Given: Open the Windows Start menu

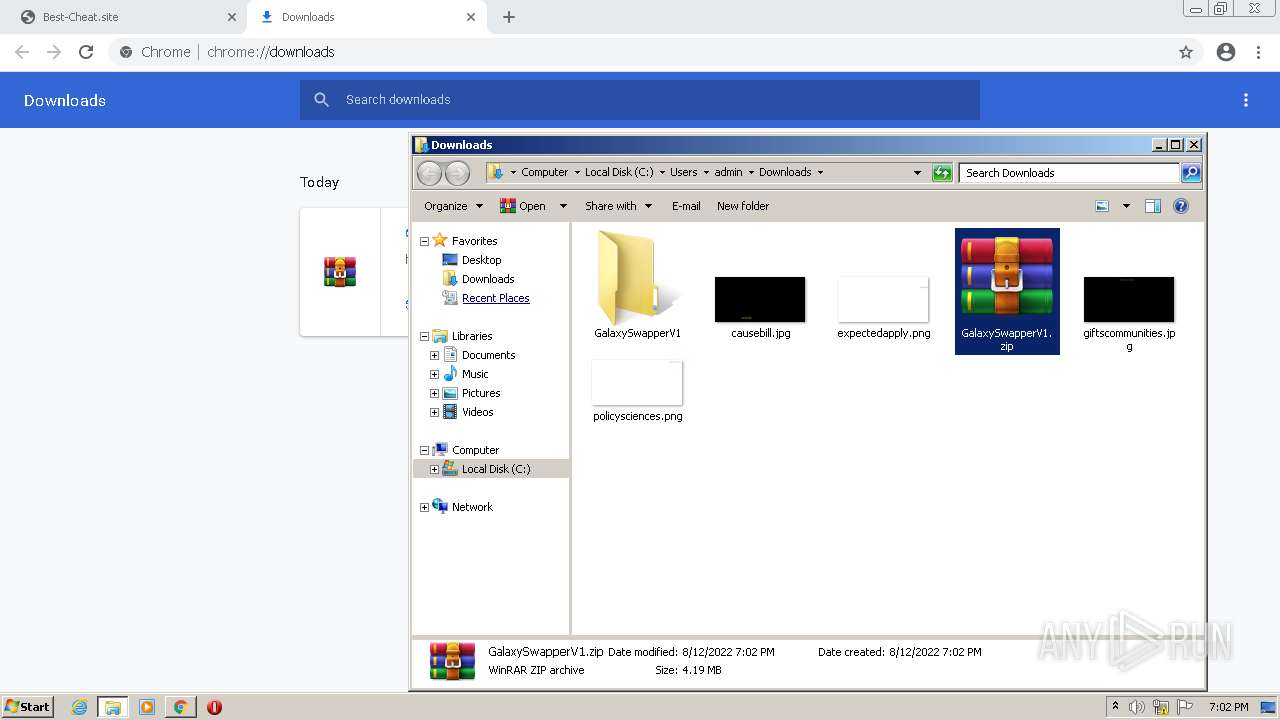Looking at the screenshot, I should pos(27,707).
